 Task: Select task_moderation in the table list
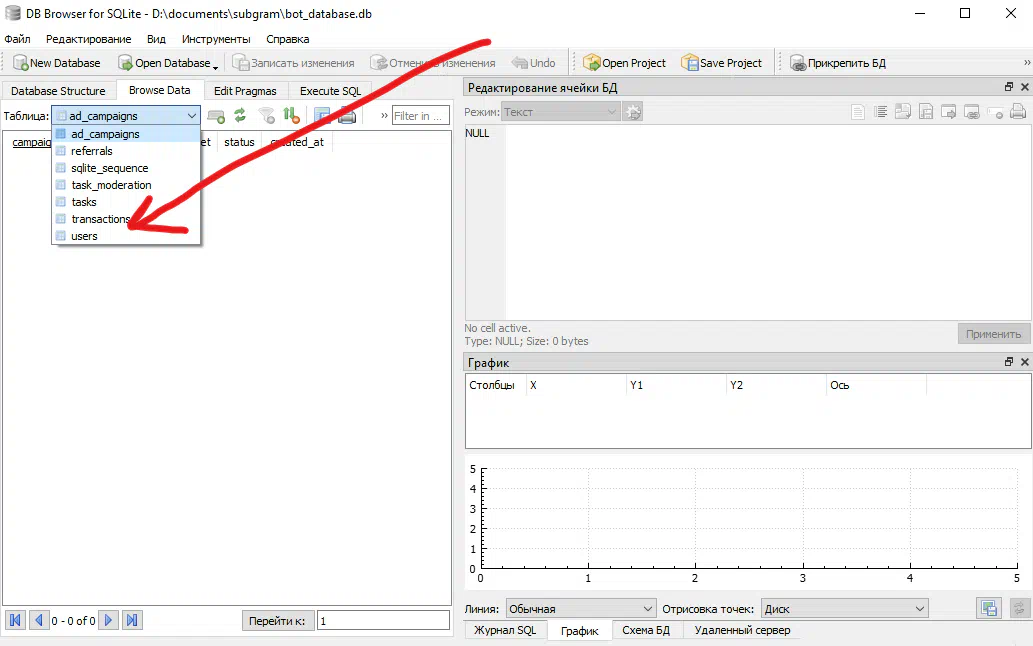126,185
